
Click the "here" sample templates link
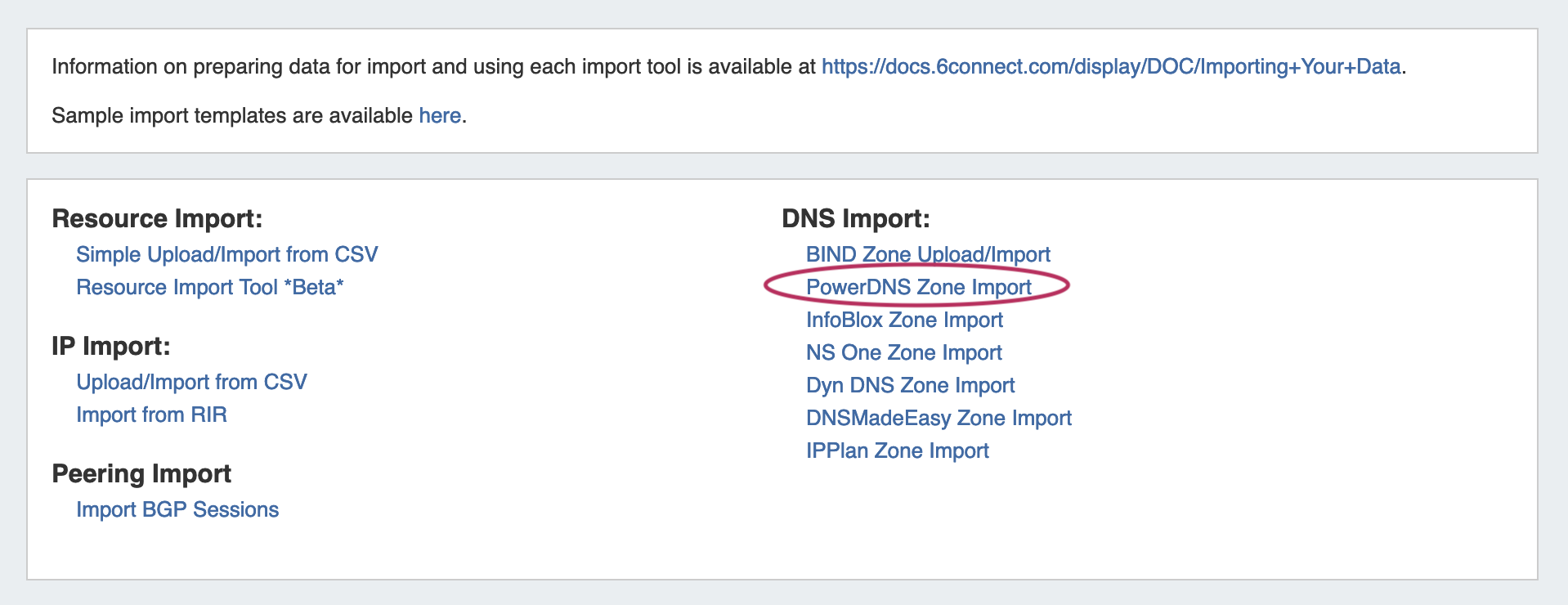[x=440, y=115]
